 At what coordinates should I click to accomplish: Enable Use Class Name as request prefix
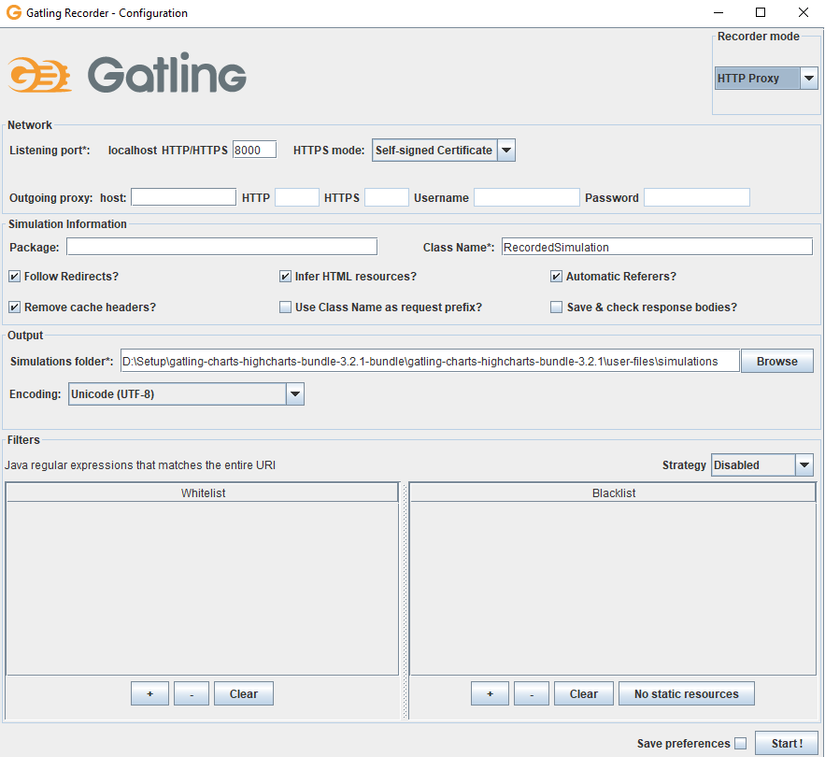pyautogui.click(x=285, y=307)
